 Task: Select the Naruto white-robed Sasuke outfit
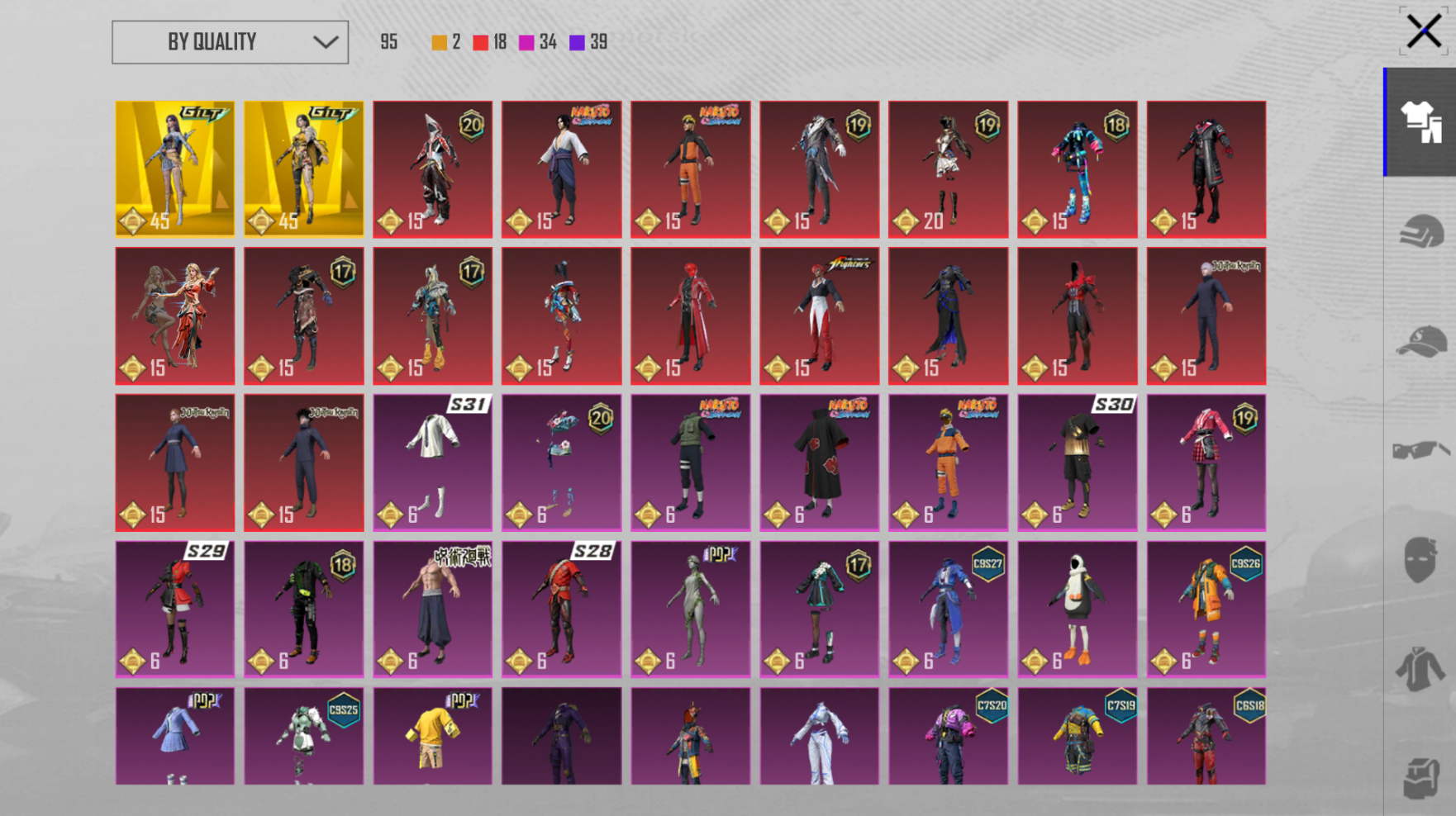click(x=562, y=169)
